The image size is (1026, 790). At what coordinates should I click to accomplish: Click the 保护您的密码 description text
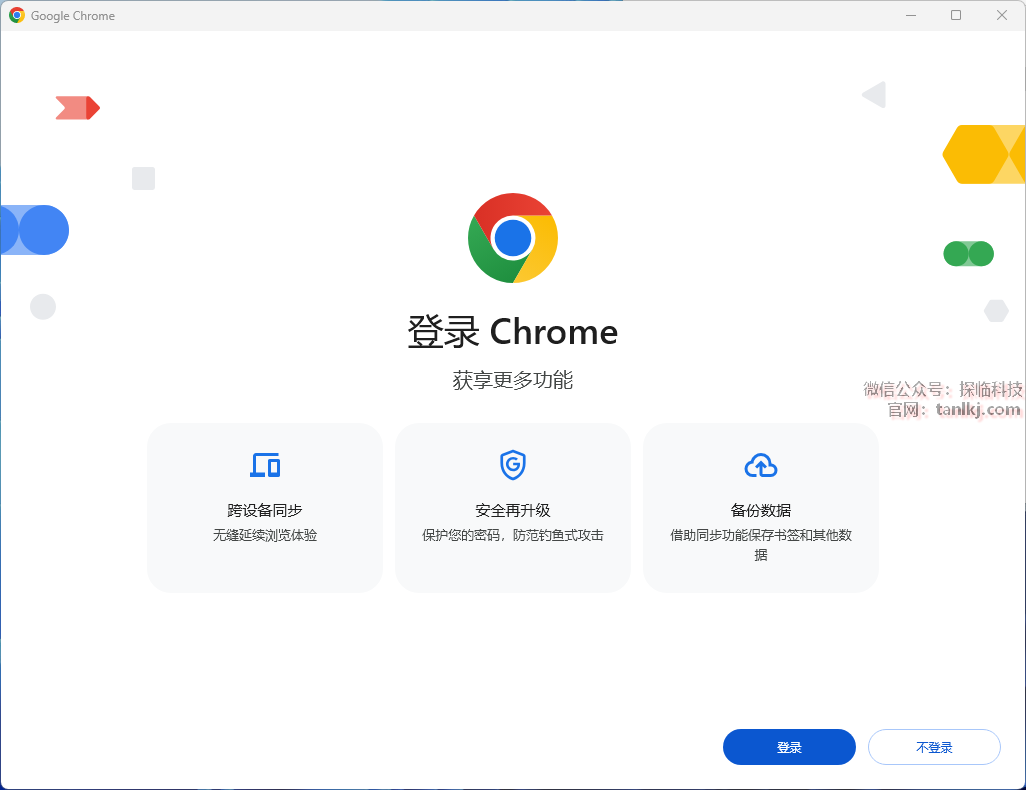point(461,535)
